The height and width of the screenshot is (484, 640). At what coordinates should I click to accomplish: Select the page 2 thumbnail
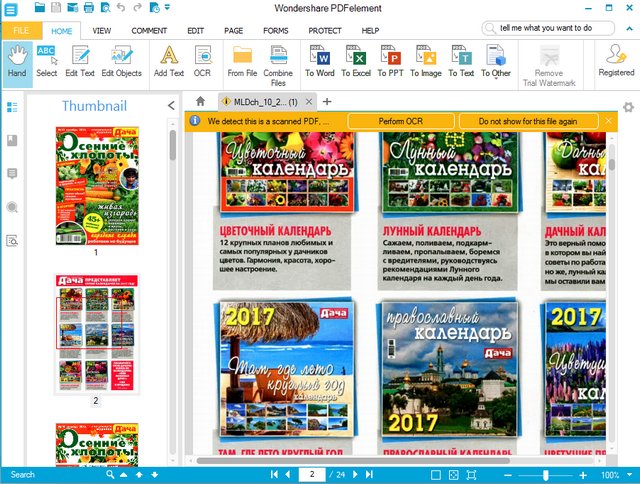point(96,333)
